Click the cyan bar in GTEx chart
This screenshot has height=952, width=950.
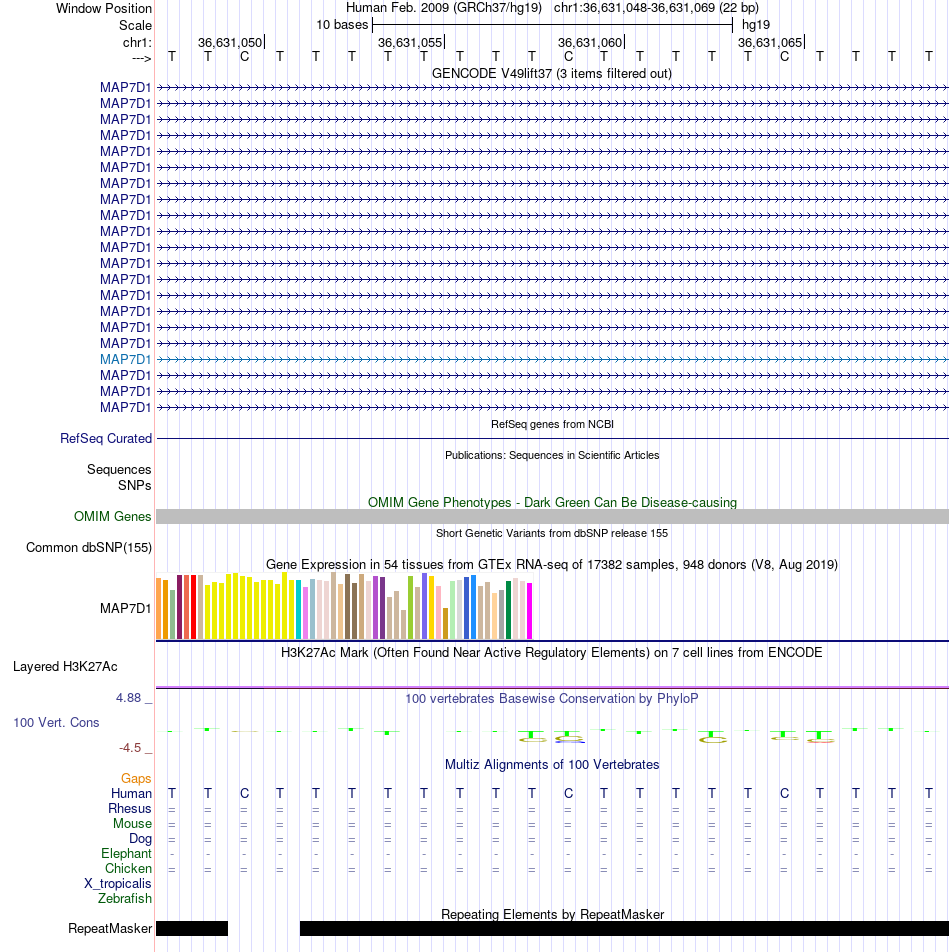pyautogui.click(x=299, y=610)
